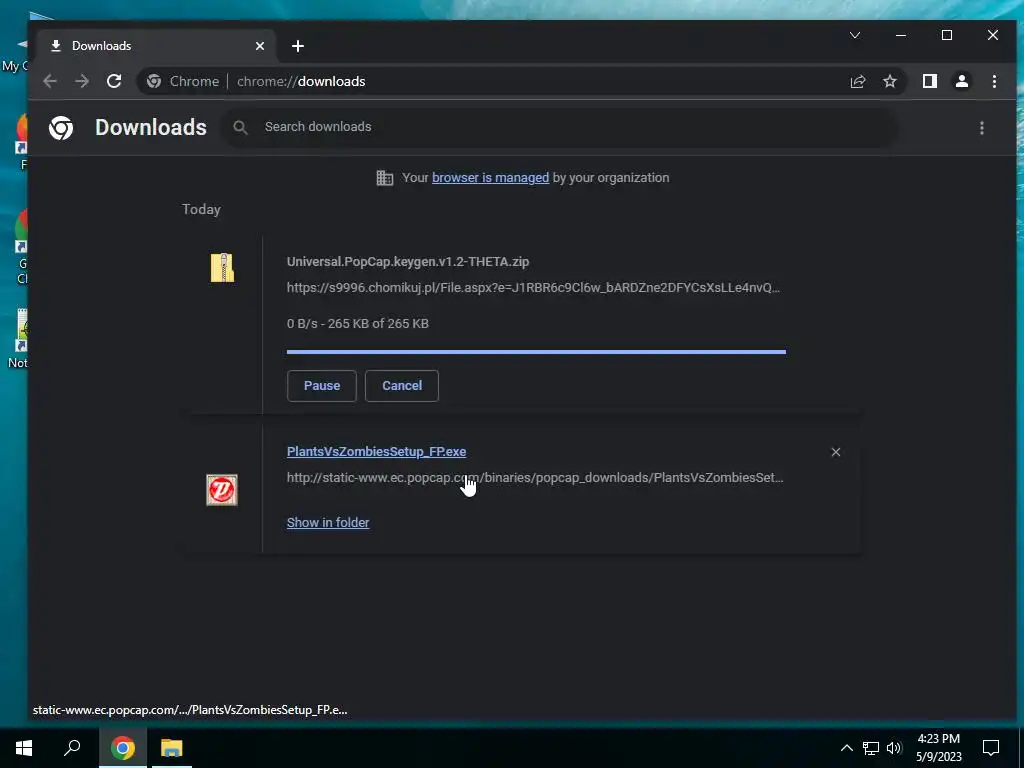Reload the Downloads page
The image size is (1024, 768).
pyautogui.click(x=114, y=82)
